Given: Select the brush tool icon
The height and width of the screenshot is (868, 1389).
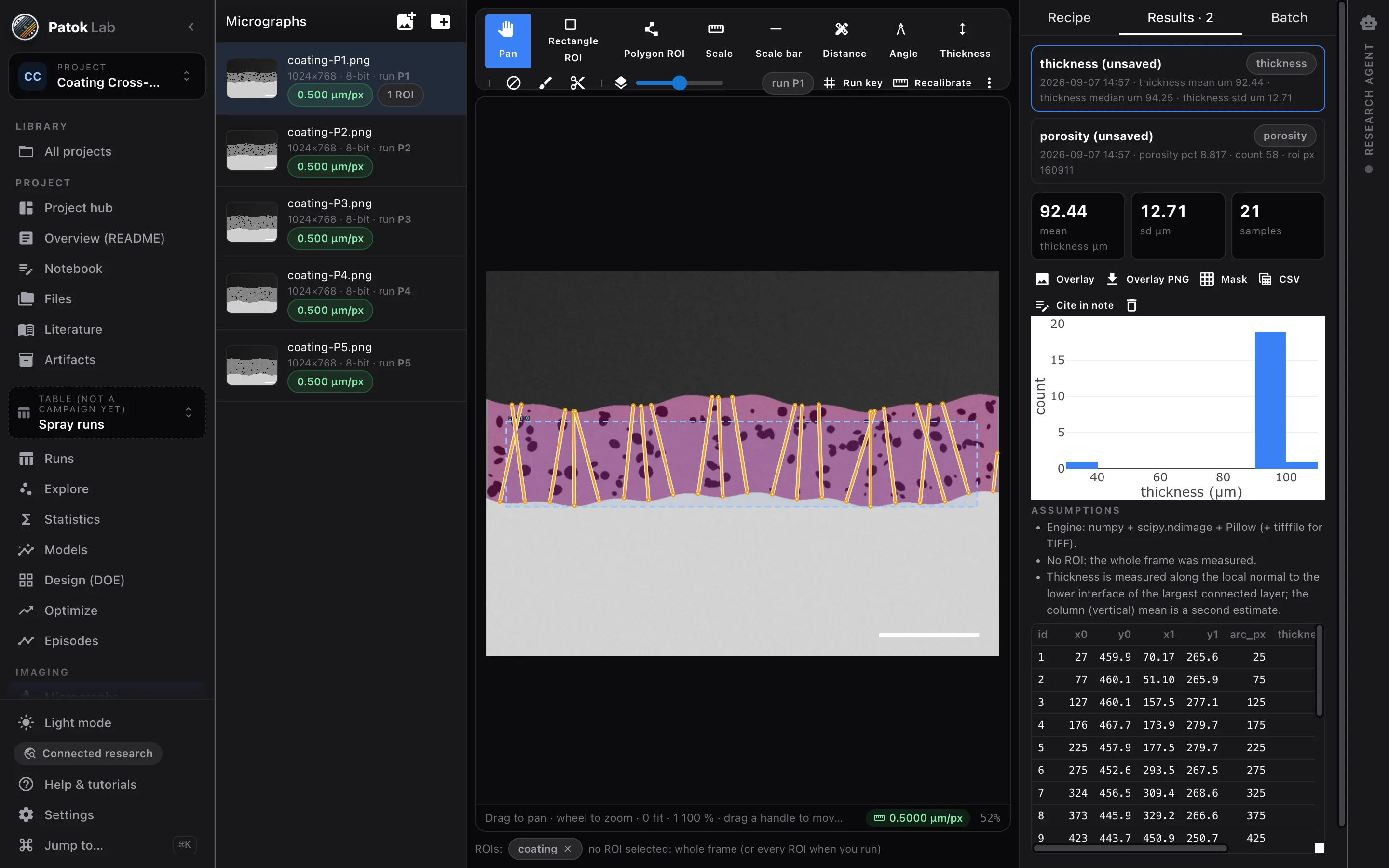Looking at the screenshot, I should pyautogui.click(x=545, y=82).
